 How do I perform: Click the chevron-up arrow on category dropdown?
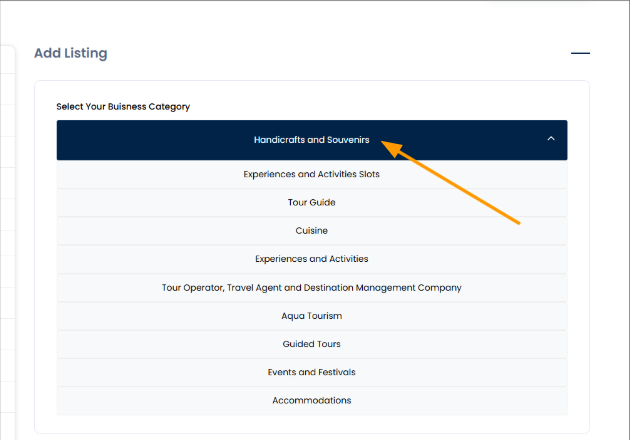pos(551,139)
